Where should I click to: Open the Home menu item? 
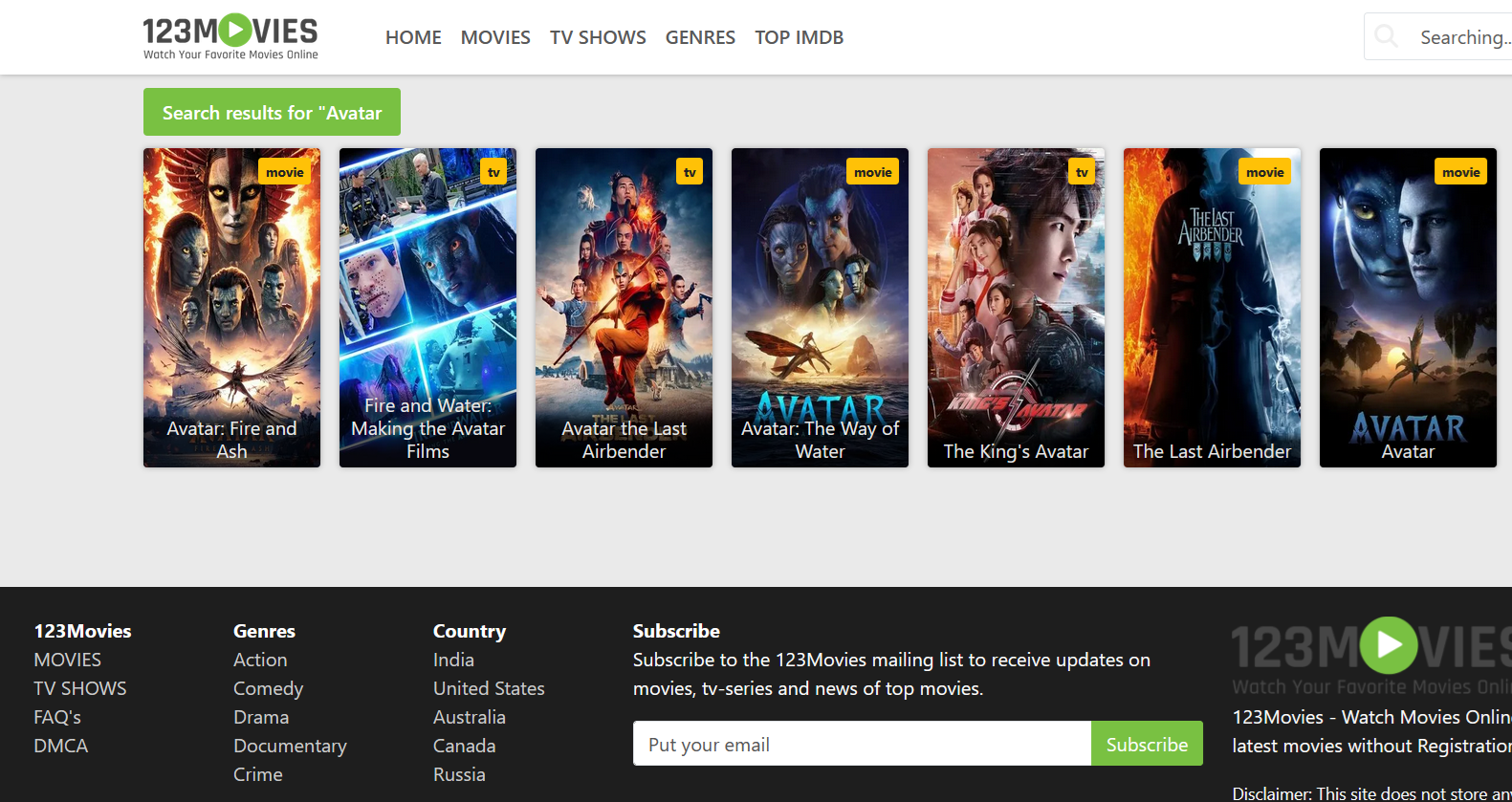(413, 37)
